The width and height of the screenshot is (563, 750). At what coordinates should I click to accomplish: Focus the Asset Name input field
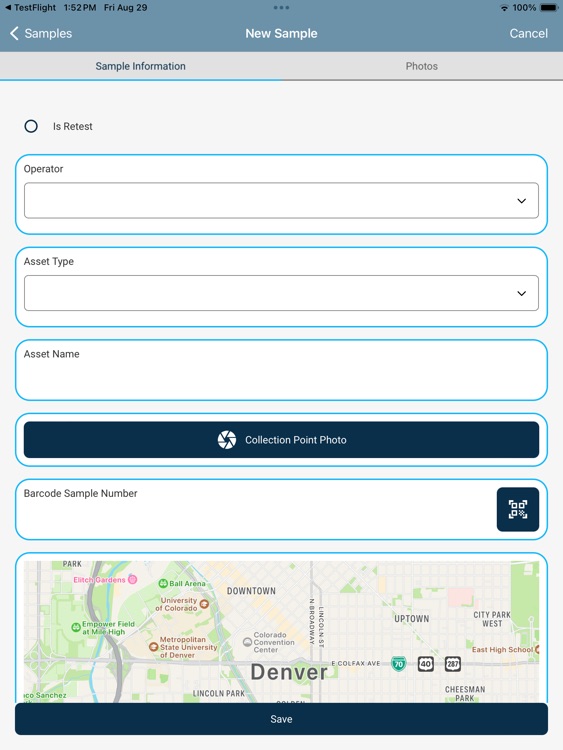(x=281, y=370)
